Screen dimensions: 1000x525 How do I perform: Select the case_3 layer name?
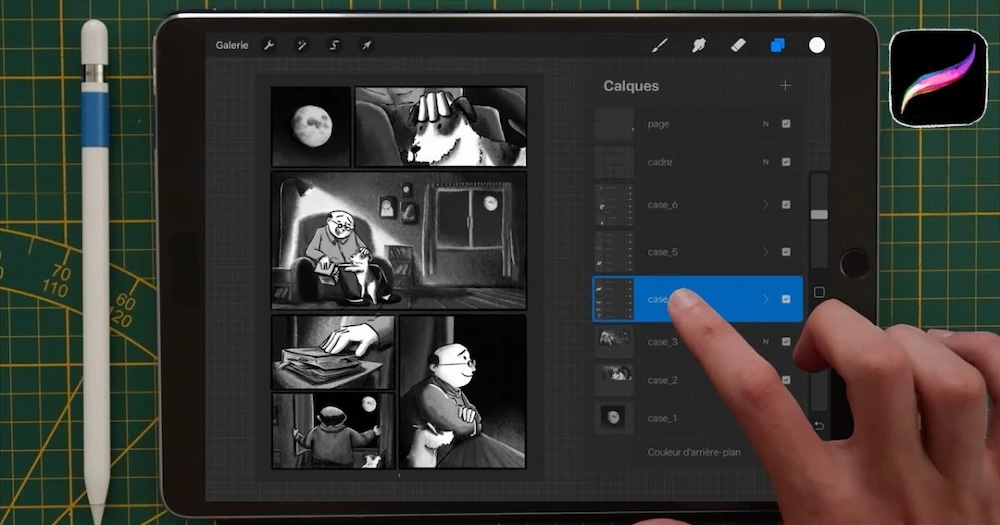663,342
